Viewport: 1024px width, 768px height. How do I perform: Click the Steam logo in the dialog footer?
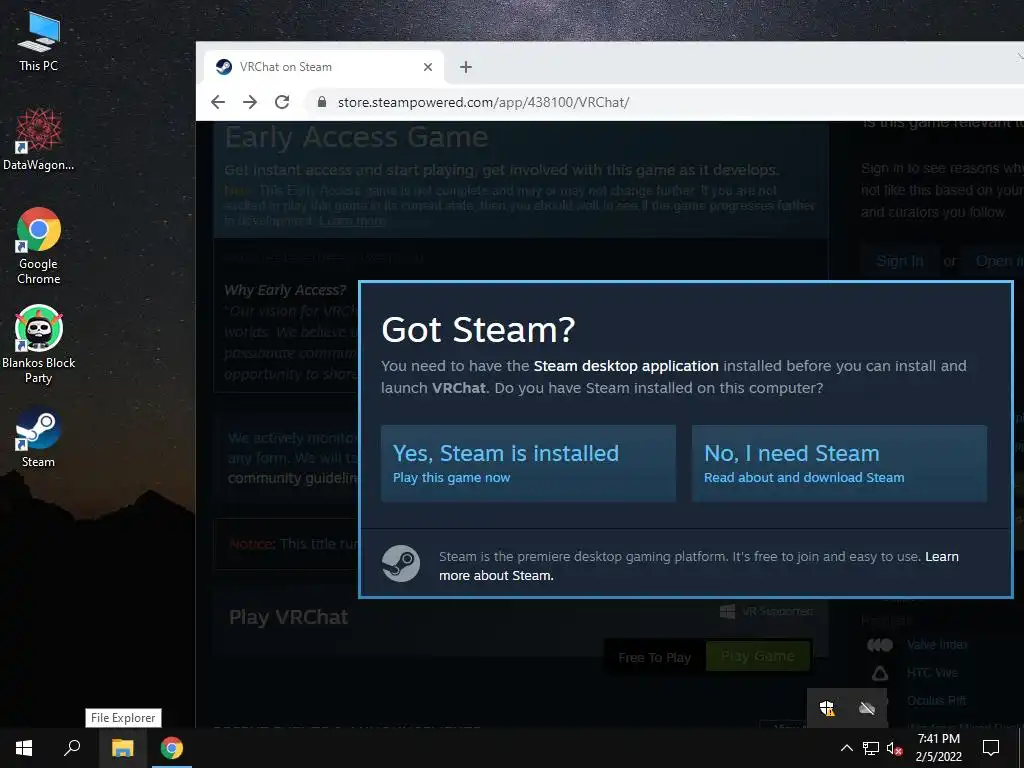coord(400,564)
